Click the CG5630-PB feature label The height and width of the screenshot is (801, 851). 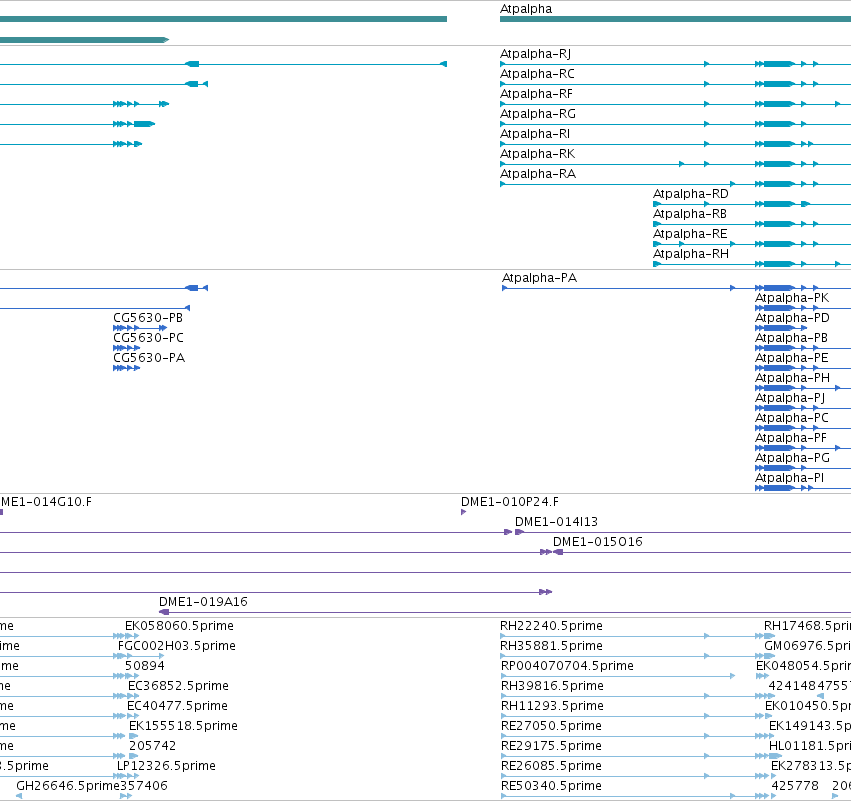pos(148,319)
